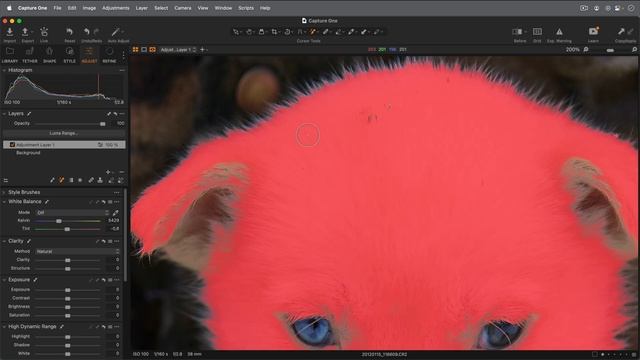This screenshot has width=640, height=360.
Task: Collapse the Exposure panel
Action: tap(4, 280)
